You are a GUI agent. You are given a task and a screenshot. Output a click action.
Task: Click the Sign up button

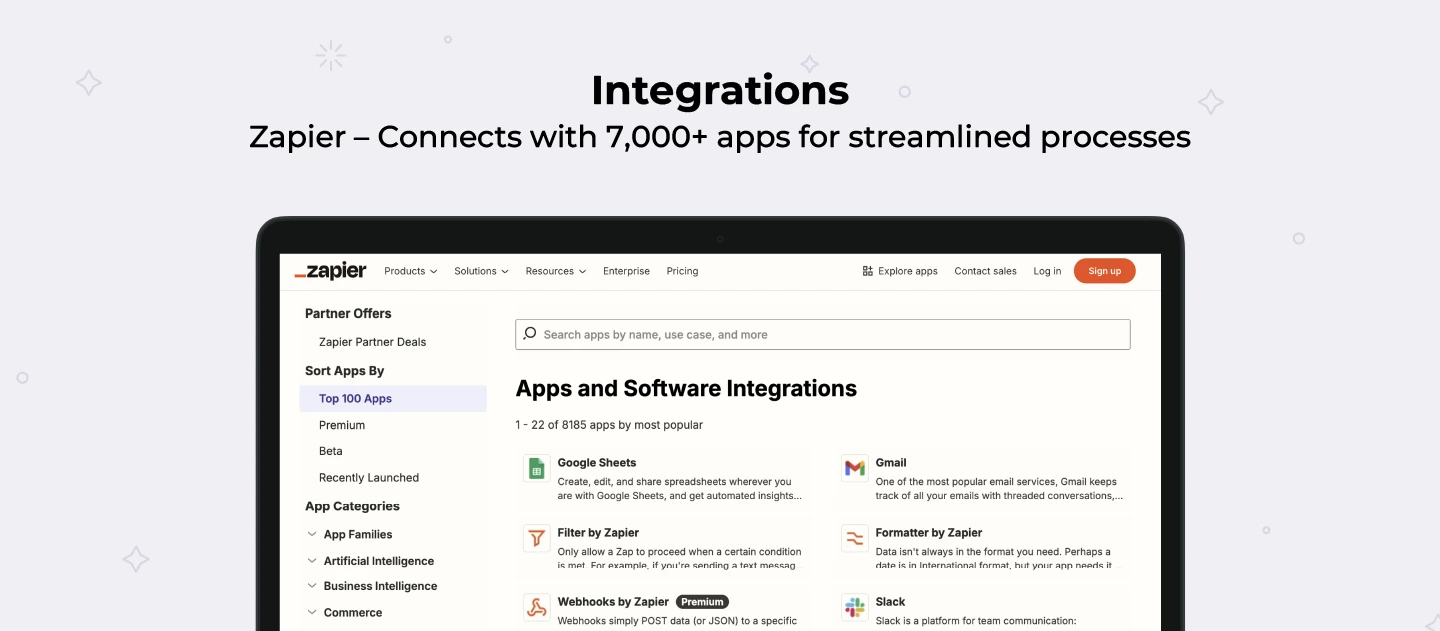tap(1104, 270)
